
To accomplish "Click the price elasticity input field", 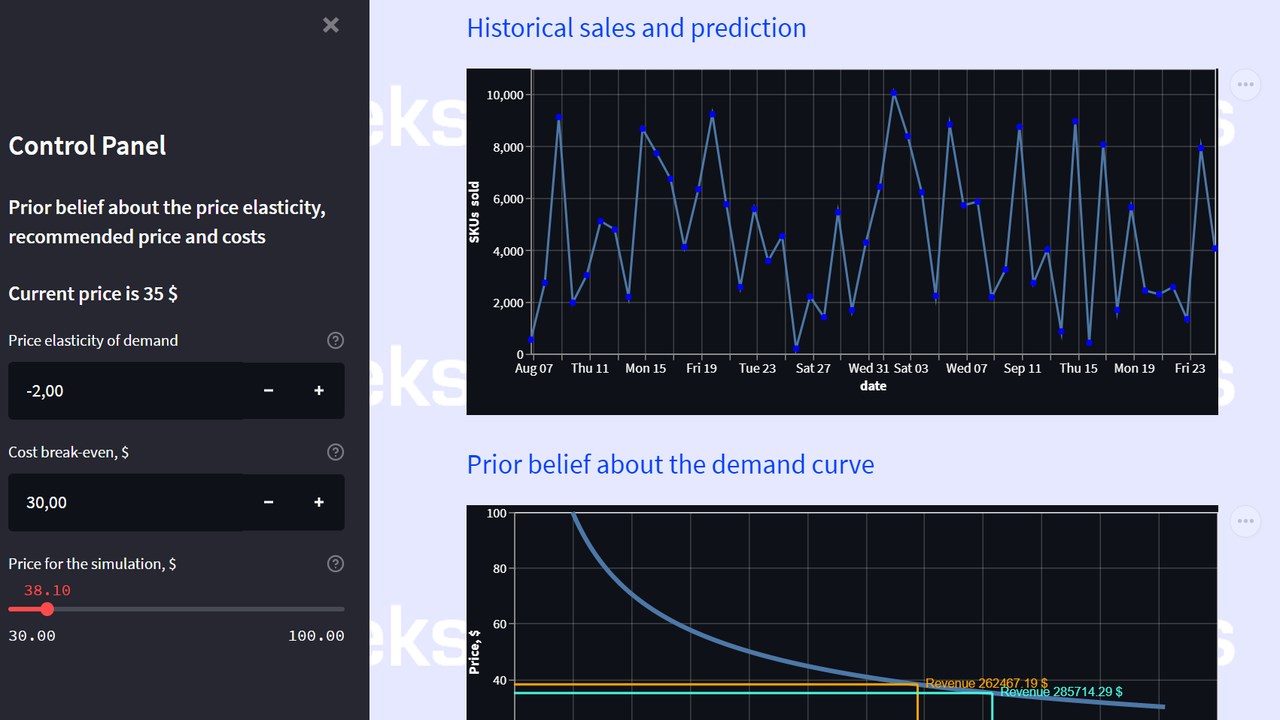I will [125, 391].
